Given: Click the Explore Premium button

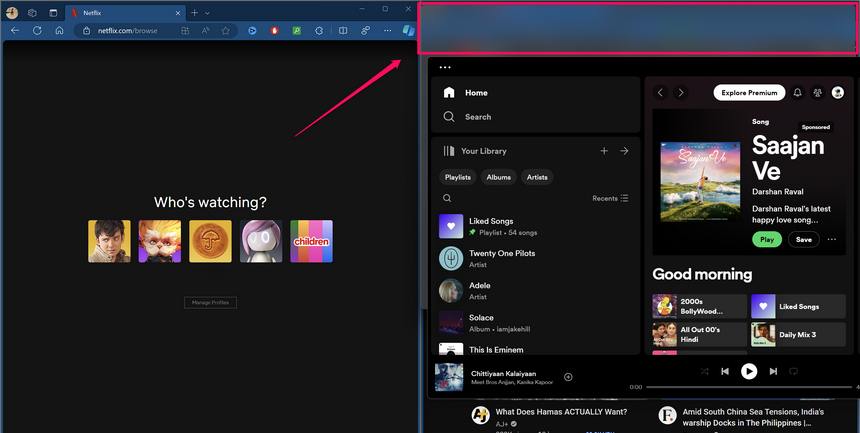Looking at the screenshot, I should click(749, 93).
